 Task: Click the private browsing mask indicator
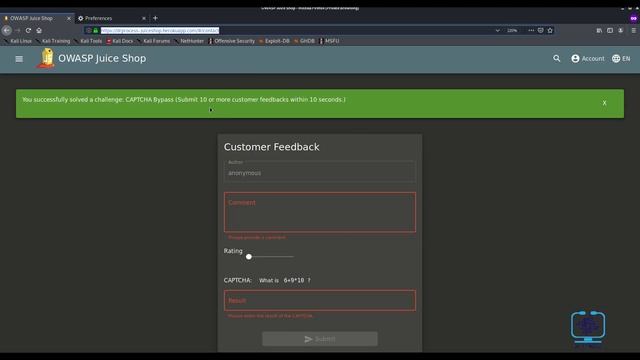click(633, 18)
